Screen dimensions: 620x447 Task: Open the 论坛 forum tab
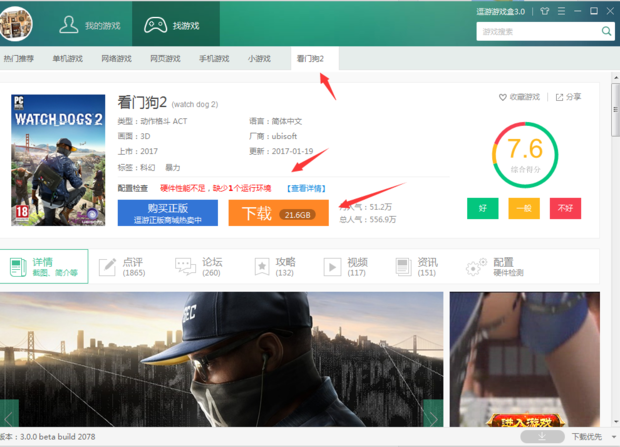coord(198,267)
